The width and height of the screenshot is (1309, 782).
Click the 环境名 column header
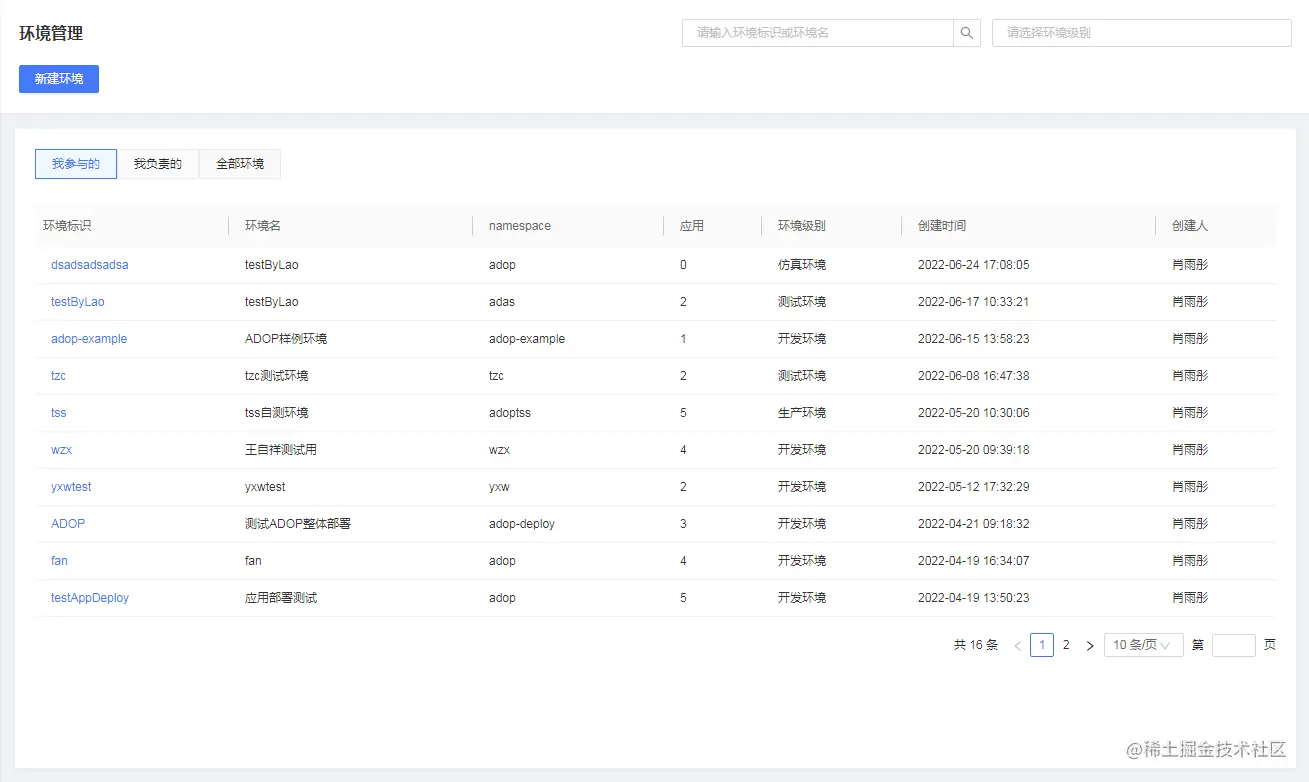click(x=263, y=226)
